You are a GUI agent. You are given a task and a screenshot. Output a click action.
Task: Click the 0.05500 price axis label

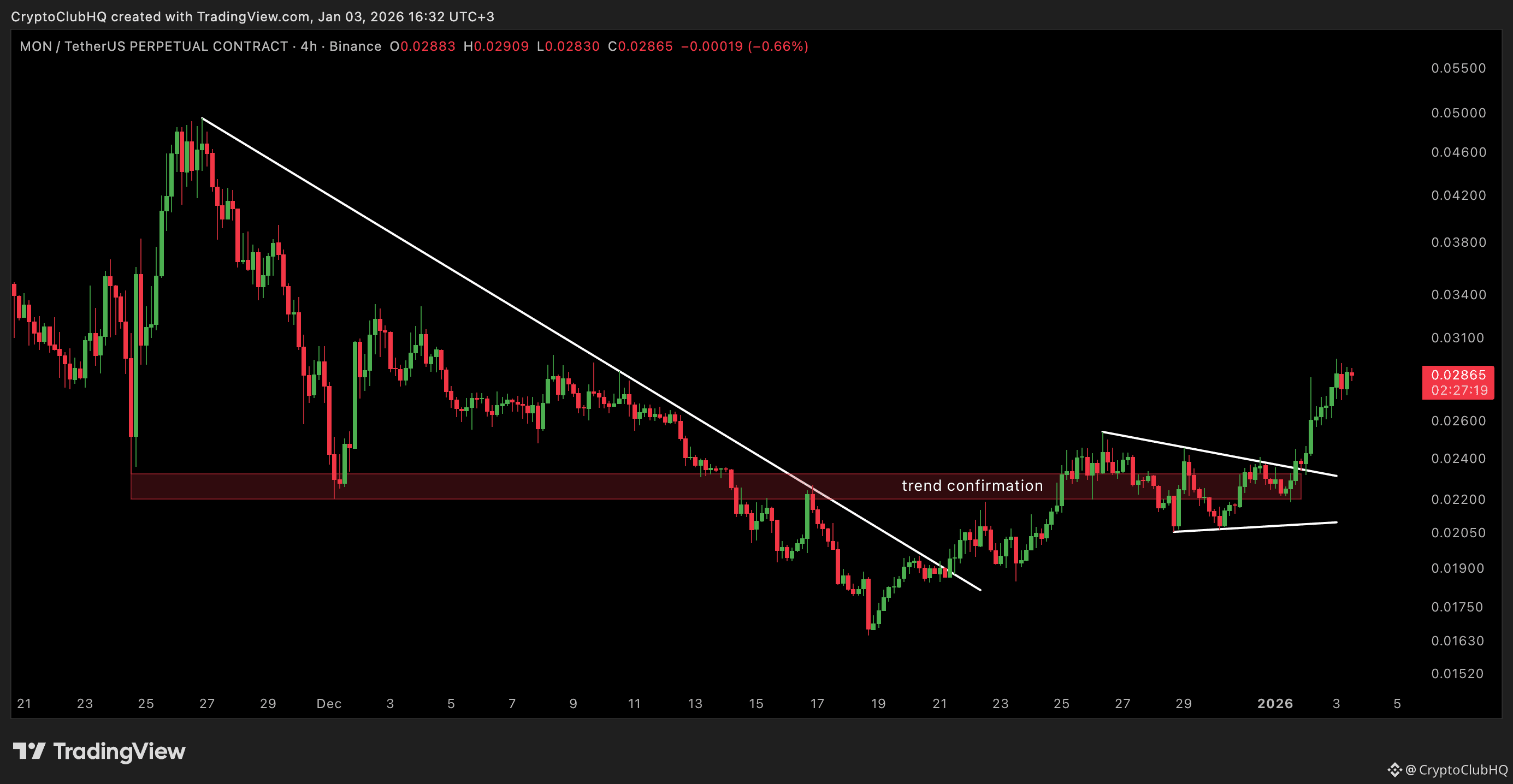click(1458, 68)
